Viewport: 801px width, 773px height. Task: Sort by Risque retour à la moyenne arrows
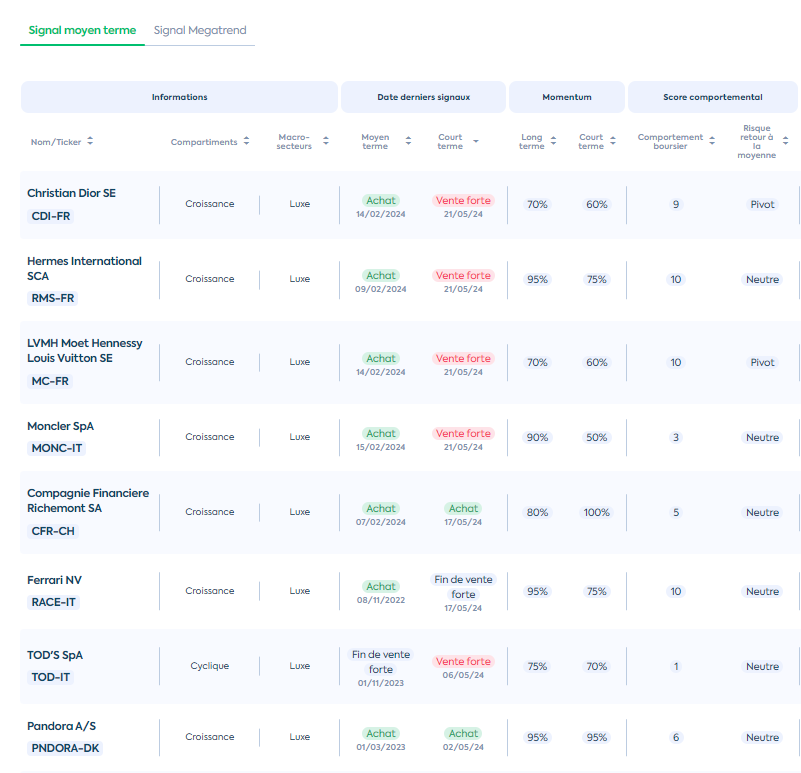point(786,141)
